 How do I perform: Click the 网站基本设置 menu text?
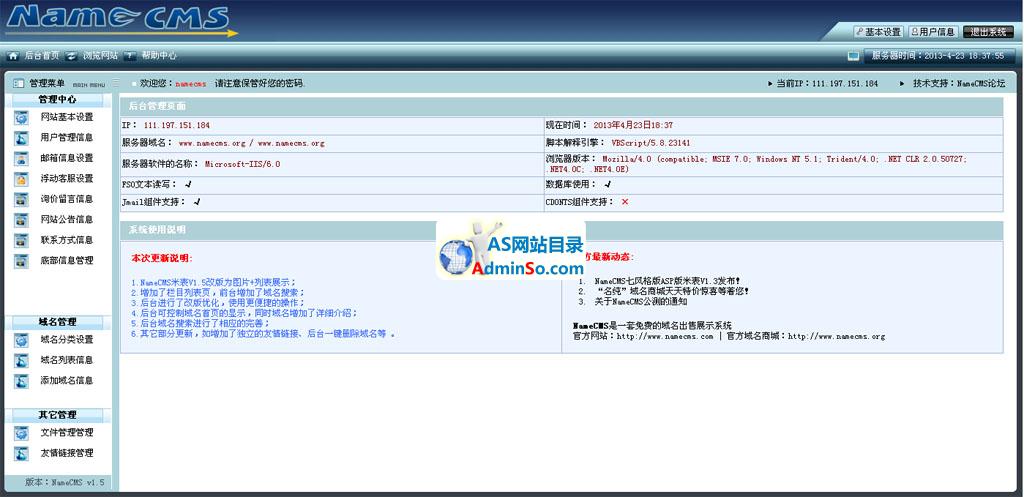(x=67, y=118)
